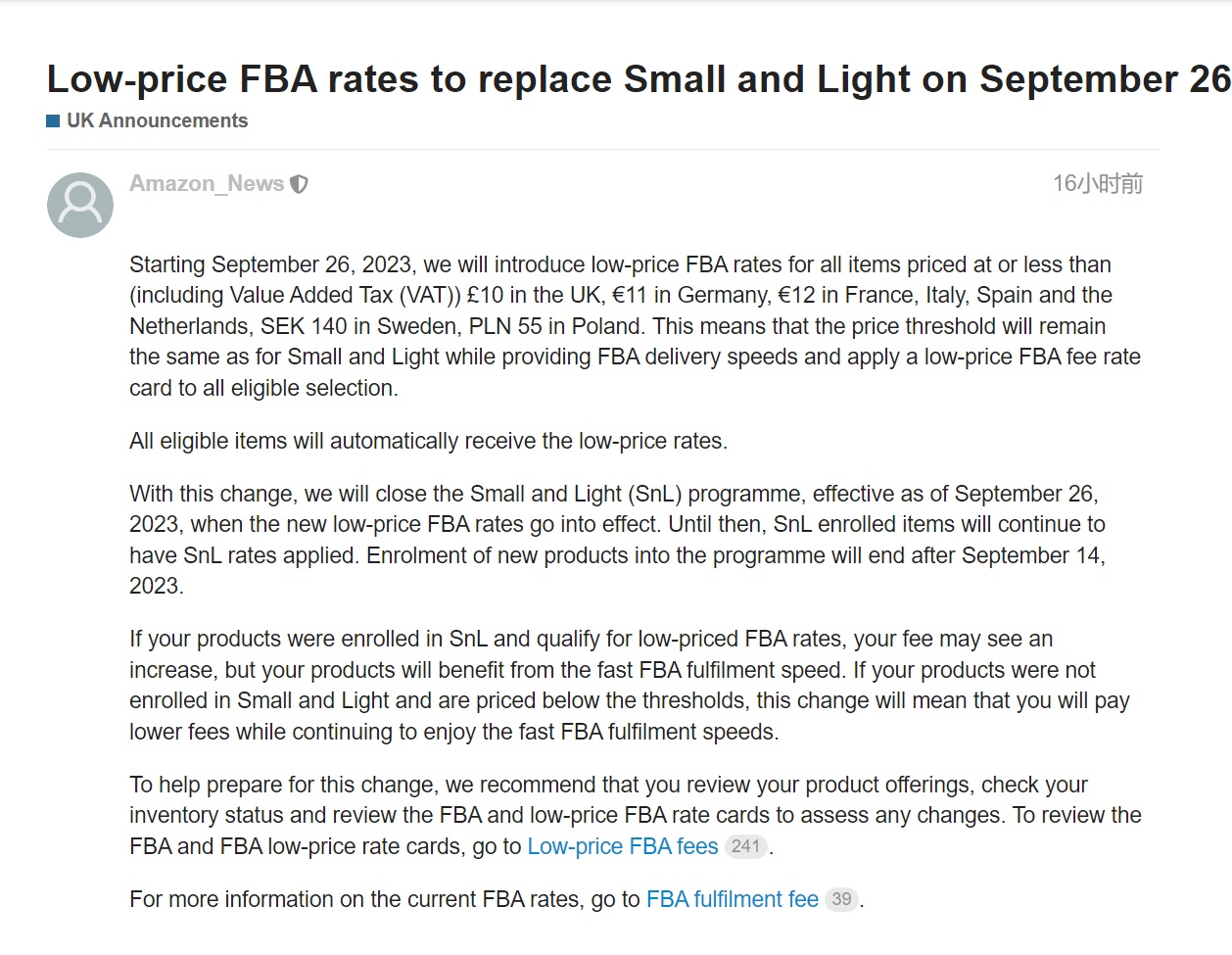
Task: Follow the FBA fulfilment fee link
Action: tap(733, 899)
